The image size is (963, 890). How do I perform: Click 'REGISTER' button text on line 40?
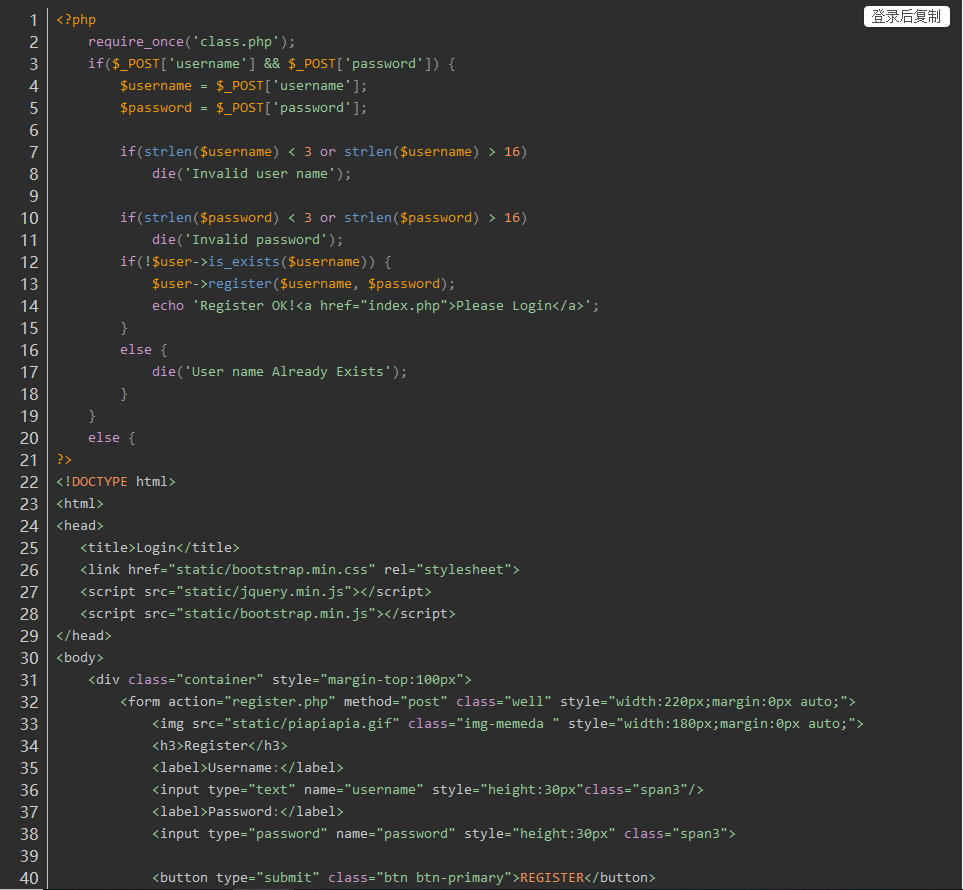[x=552, y=878]
